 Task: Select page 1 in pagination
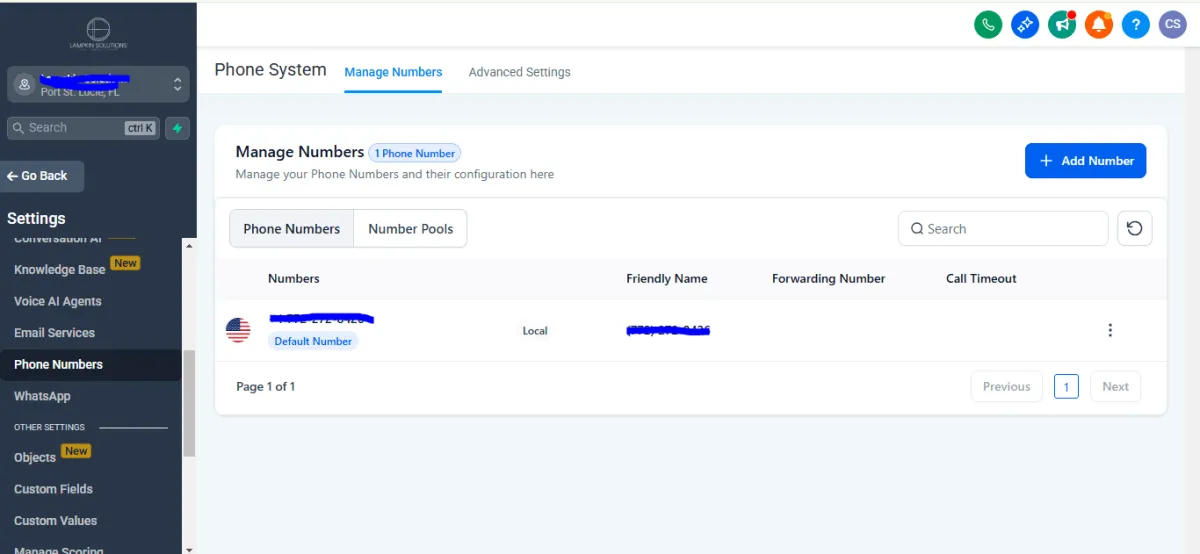[1066, 387]
